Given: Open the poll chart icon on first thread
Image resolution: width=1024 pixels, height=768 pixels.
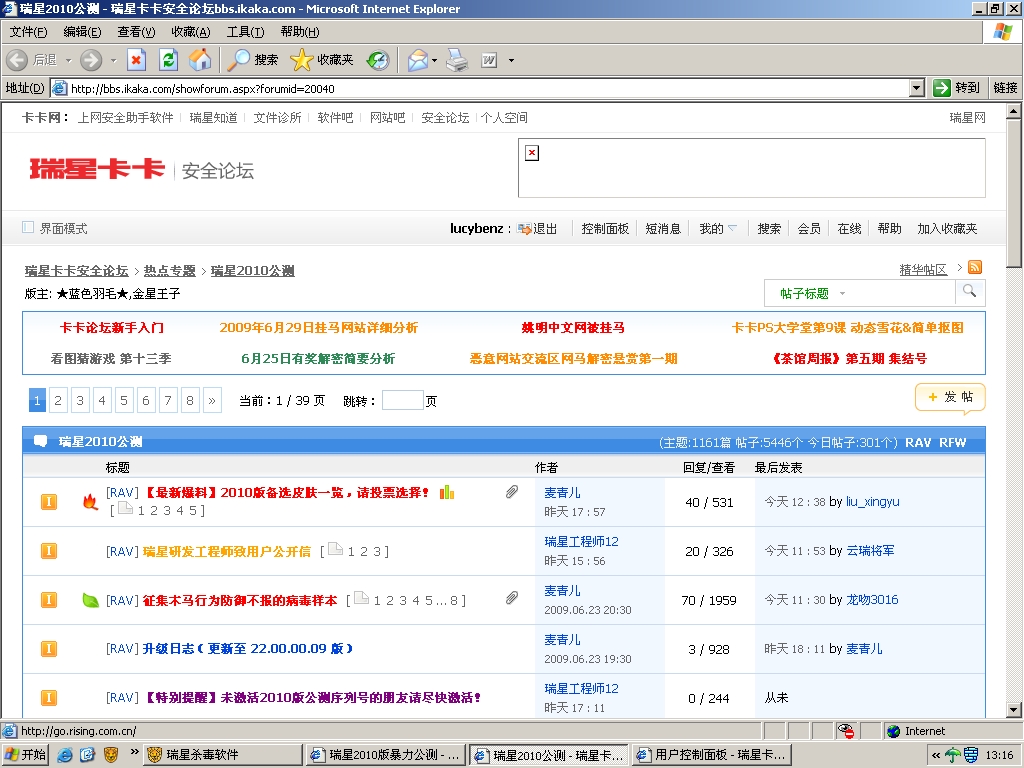Looking at the screenshot, I should tap(447, 492).
